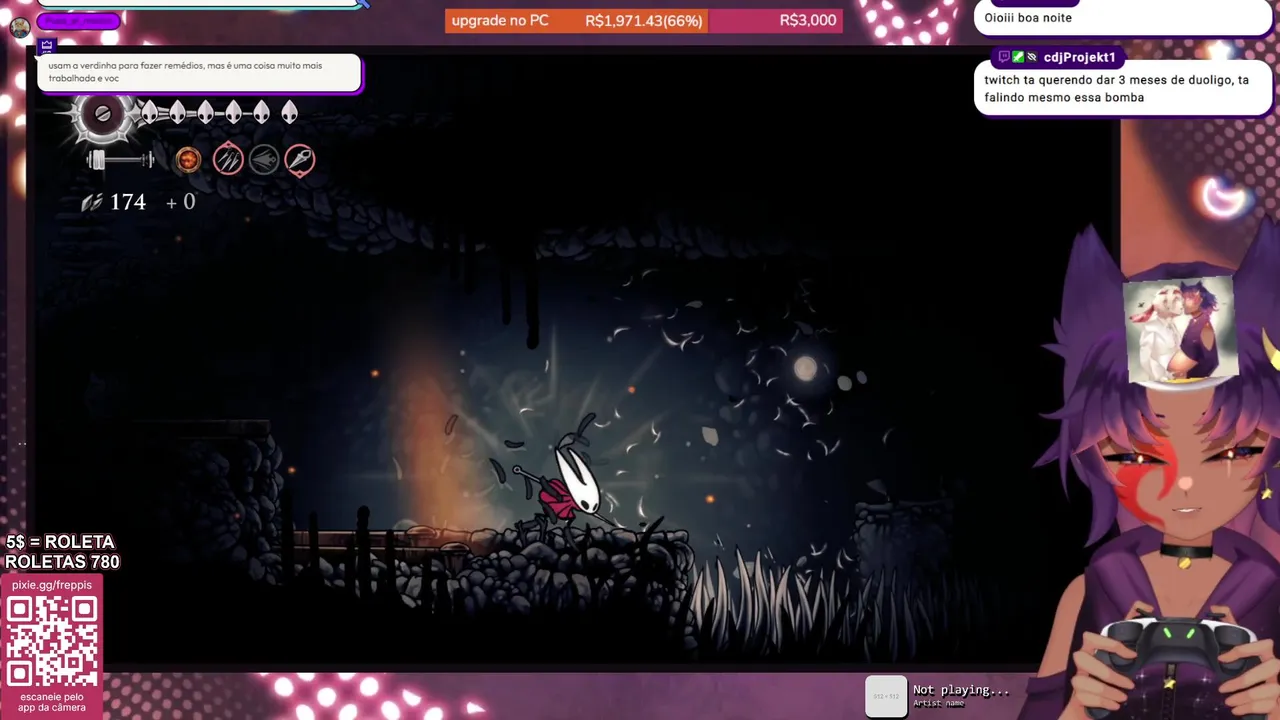Click the 'upgrade no PC' goal label
Screen dimensions: 1280x720
[500, 20]
